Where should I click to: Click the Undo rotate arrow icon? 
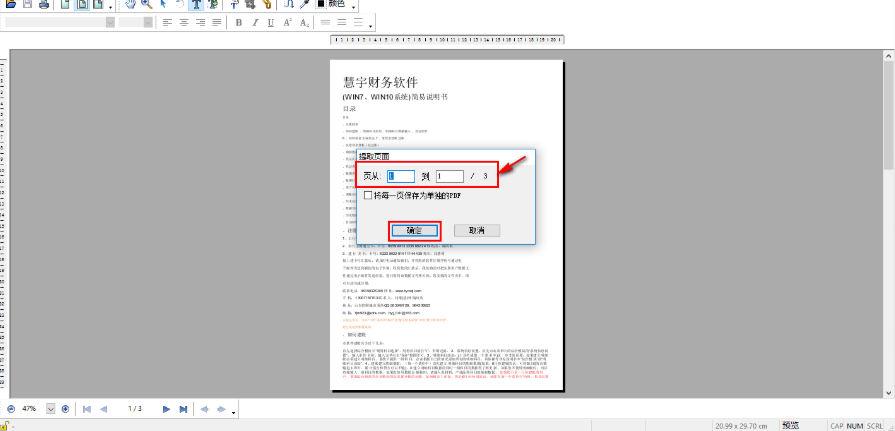click(x=179, y=4)
